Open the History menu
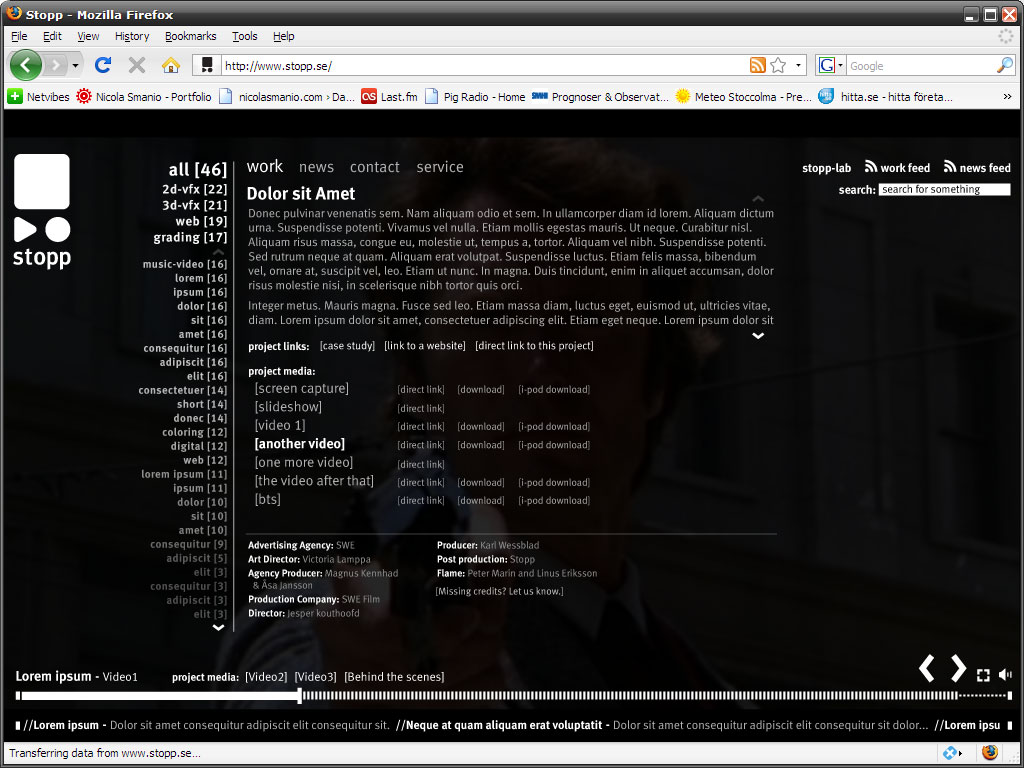Screen dimensions: 1024x768 (x=132, y=37)
